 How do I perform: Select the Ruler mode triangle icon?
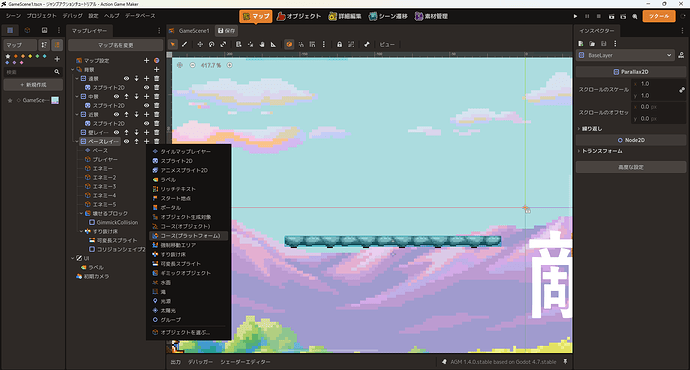(273, 44)
